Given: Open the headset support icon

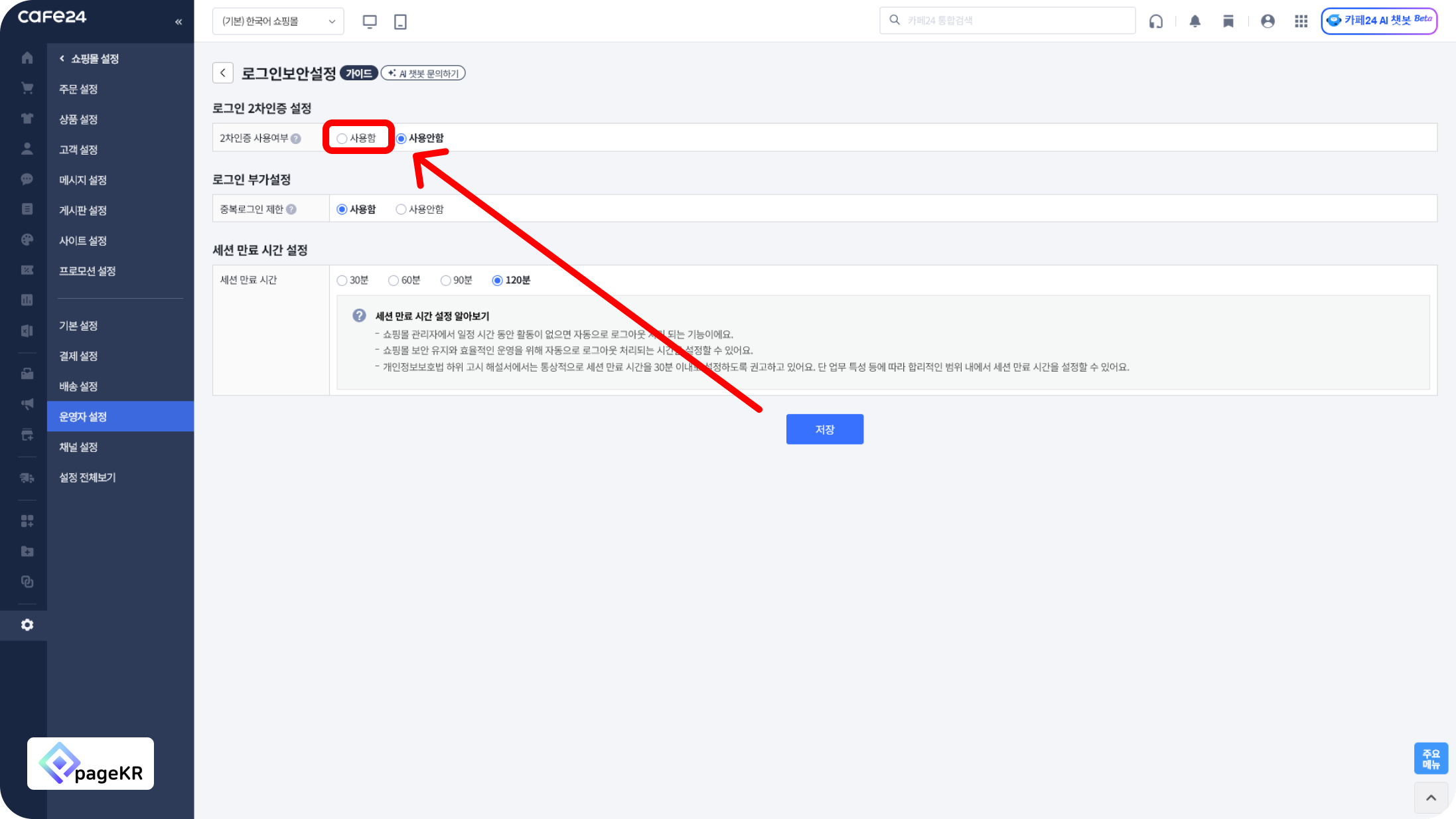Looking at the screenshot, I should click(x=1156, y=21).
